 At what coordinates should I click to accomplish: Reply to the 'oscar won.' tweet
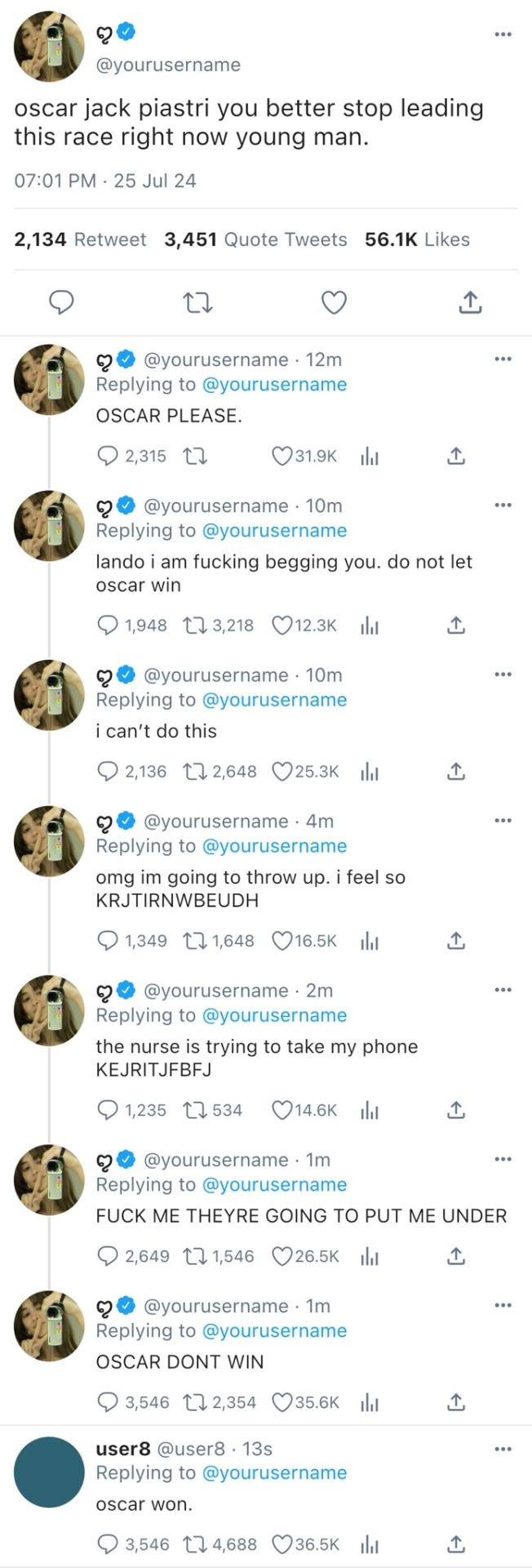108,1543
